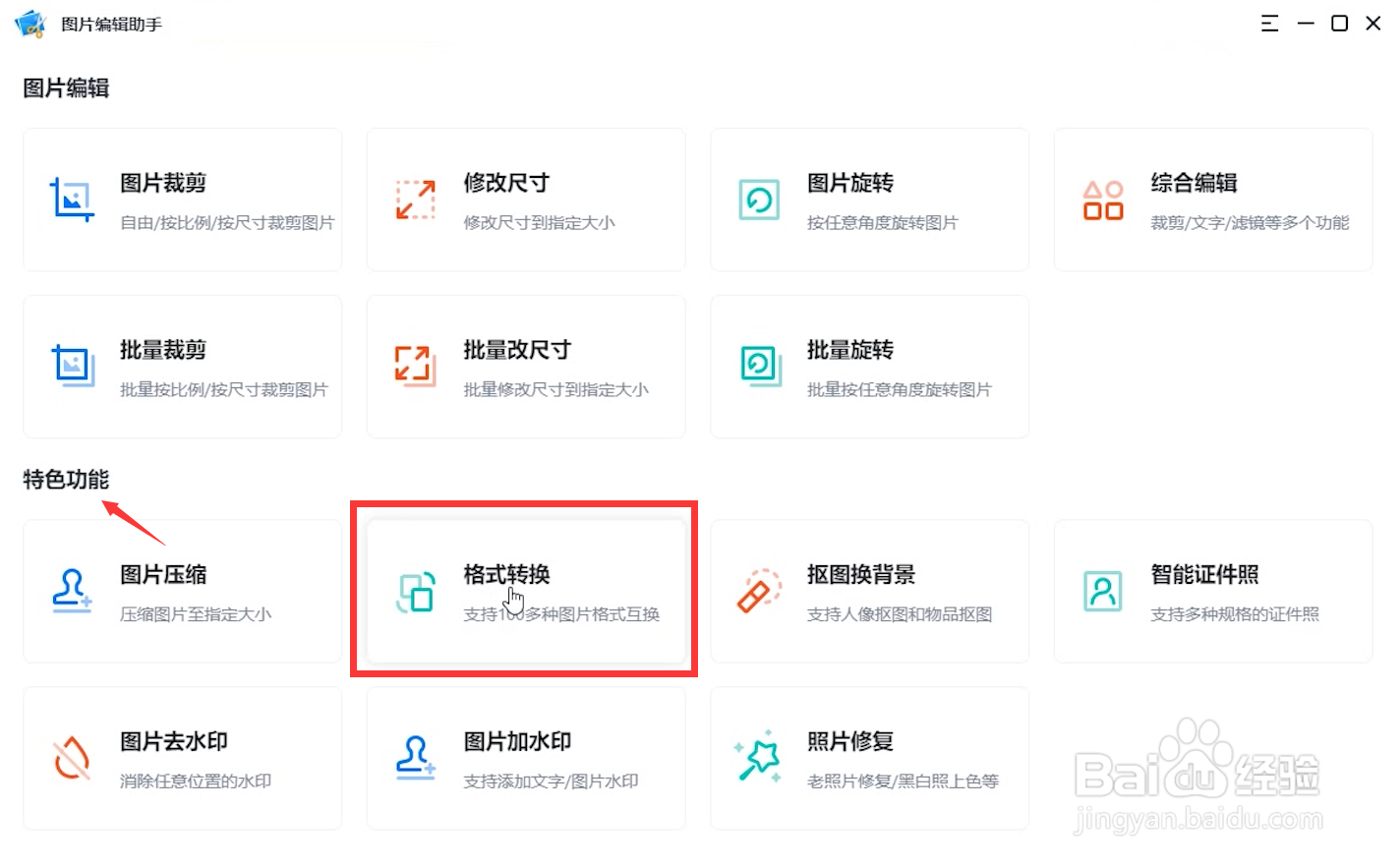Click the 智能证件照 ID photo icon

click(1102, 591)
